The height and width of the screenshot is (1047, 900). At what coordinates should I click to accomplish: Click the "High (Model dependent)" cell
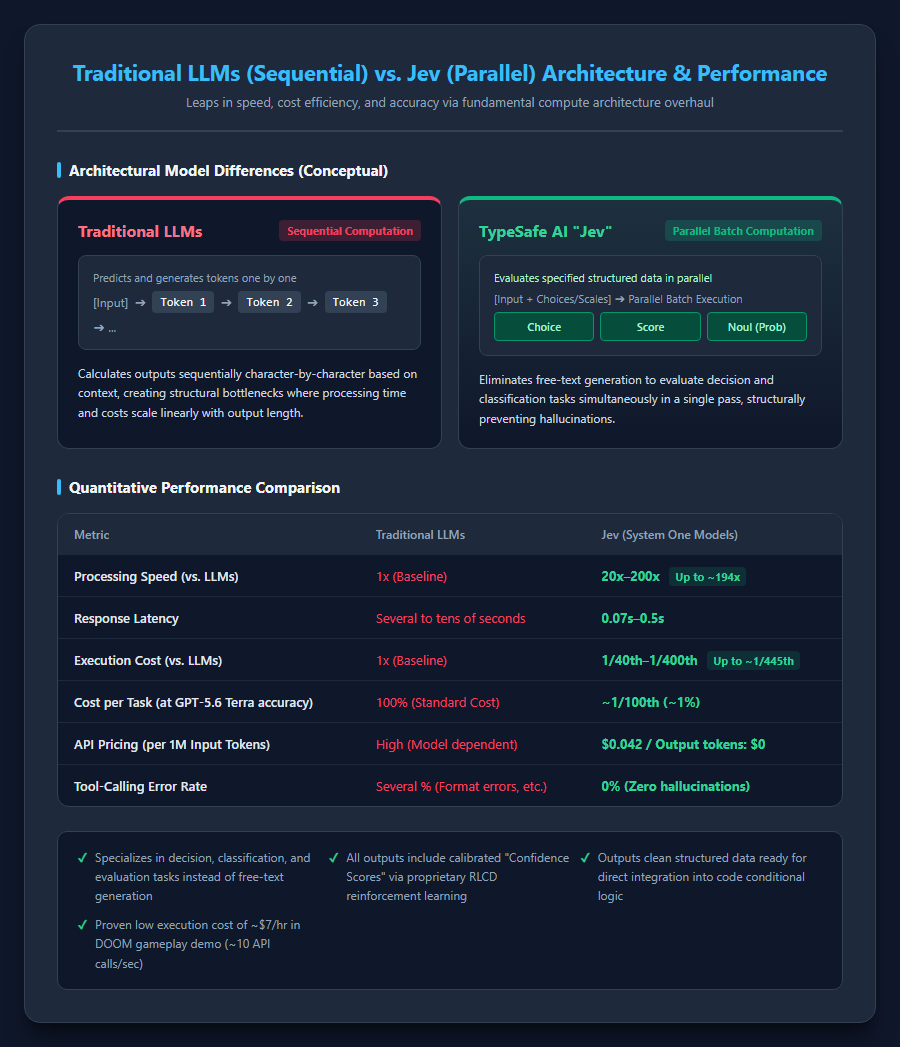pos(447,745)
